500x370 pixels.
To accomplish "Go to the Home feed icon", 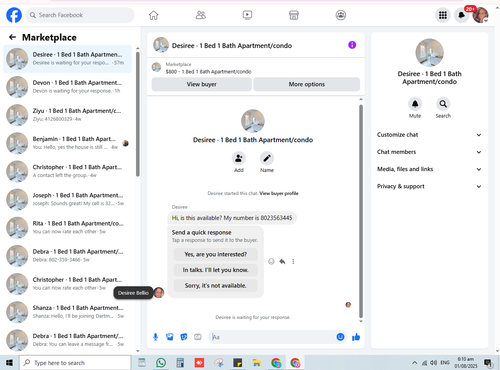I will (x=154, y=15).
